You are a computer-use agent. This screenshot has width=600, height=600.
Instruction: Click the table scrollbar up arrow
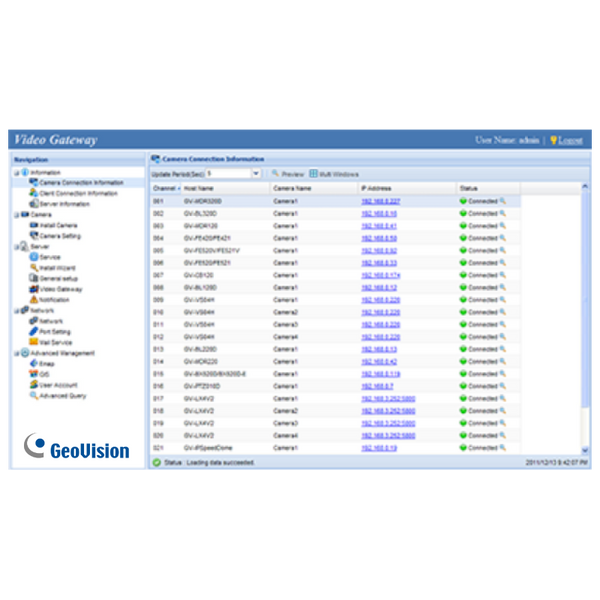coord(585,187)
